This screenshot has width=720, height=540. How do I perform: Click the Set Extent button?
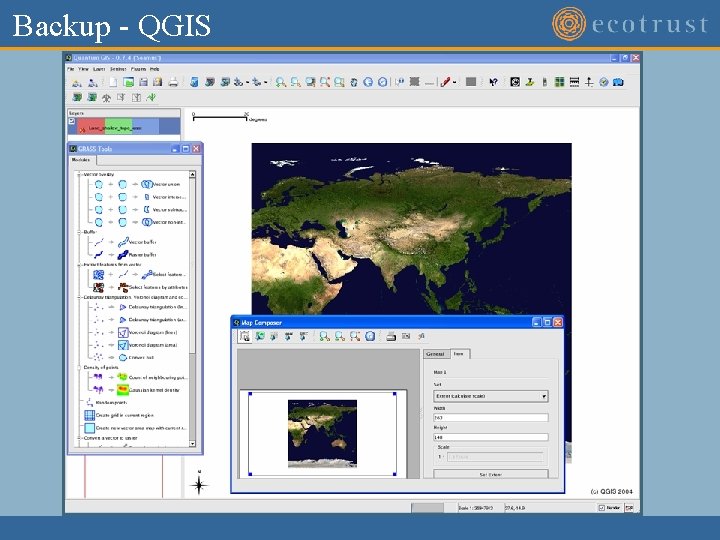click(490, 474)
